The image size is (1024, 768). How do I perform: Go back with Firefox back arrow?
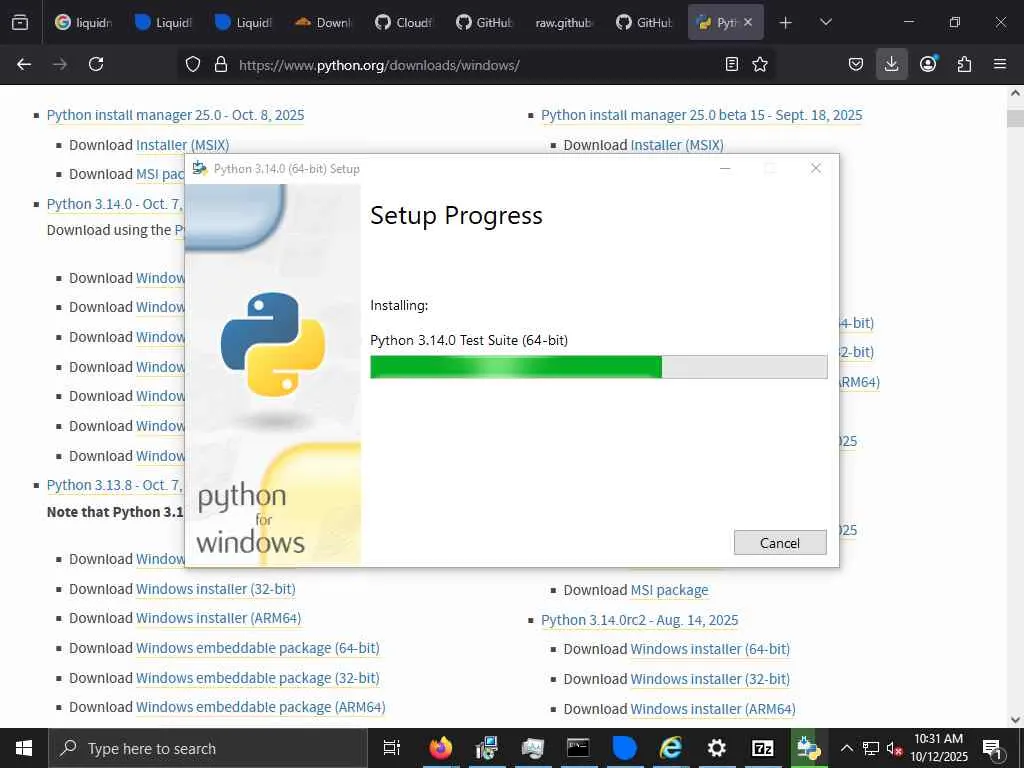24,64
